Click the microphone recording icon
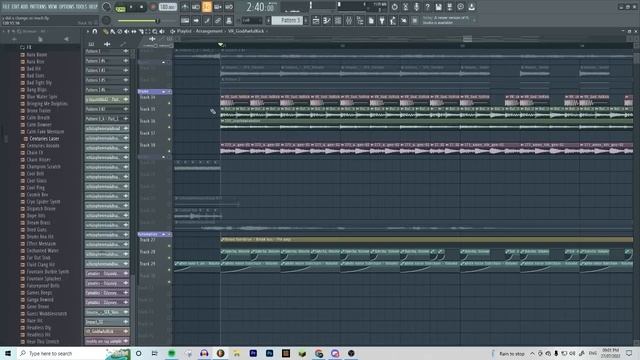This screenshot has width=640, height=360. 416,7
